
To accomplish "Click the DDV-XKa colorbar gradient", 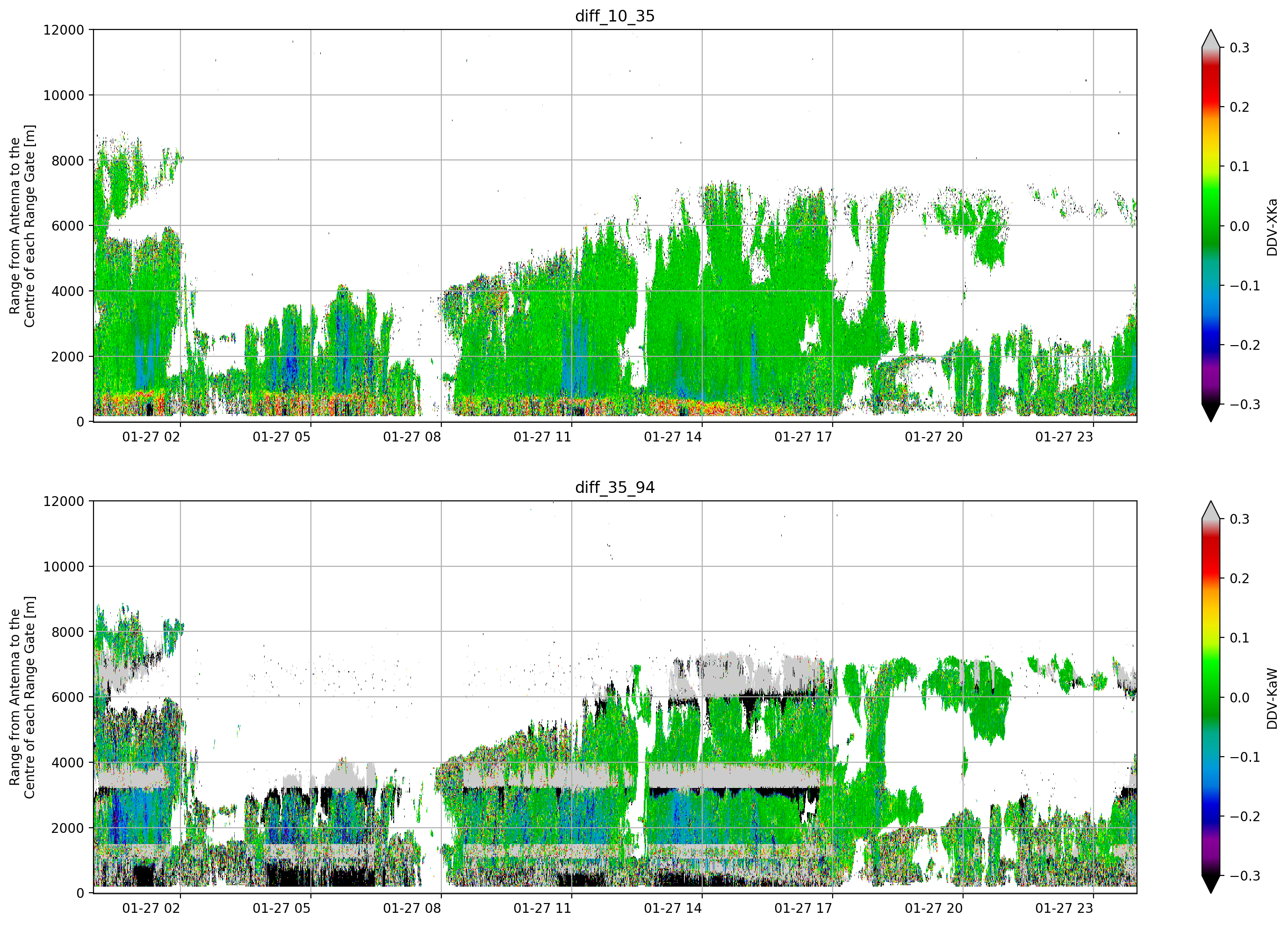I will tap(1211, 226).
